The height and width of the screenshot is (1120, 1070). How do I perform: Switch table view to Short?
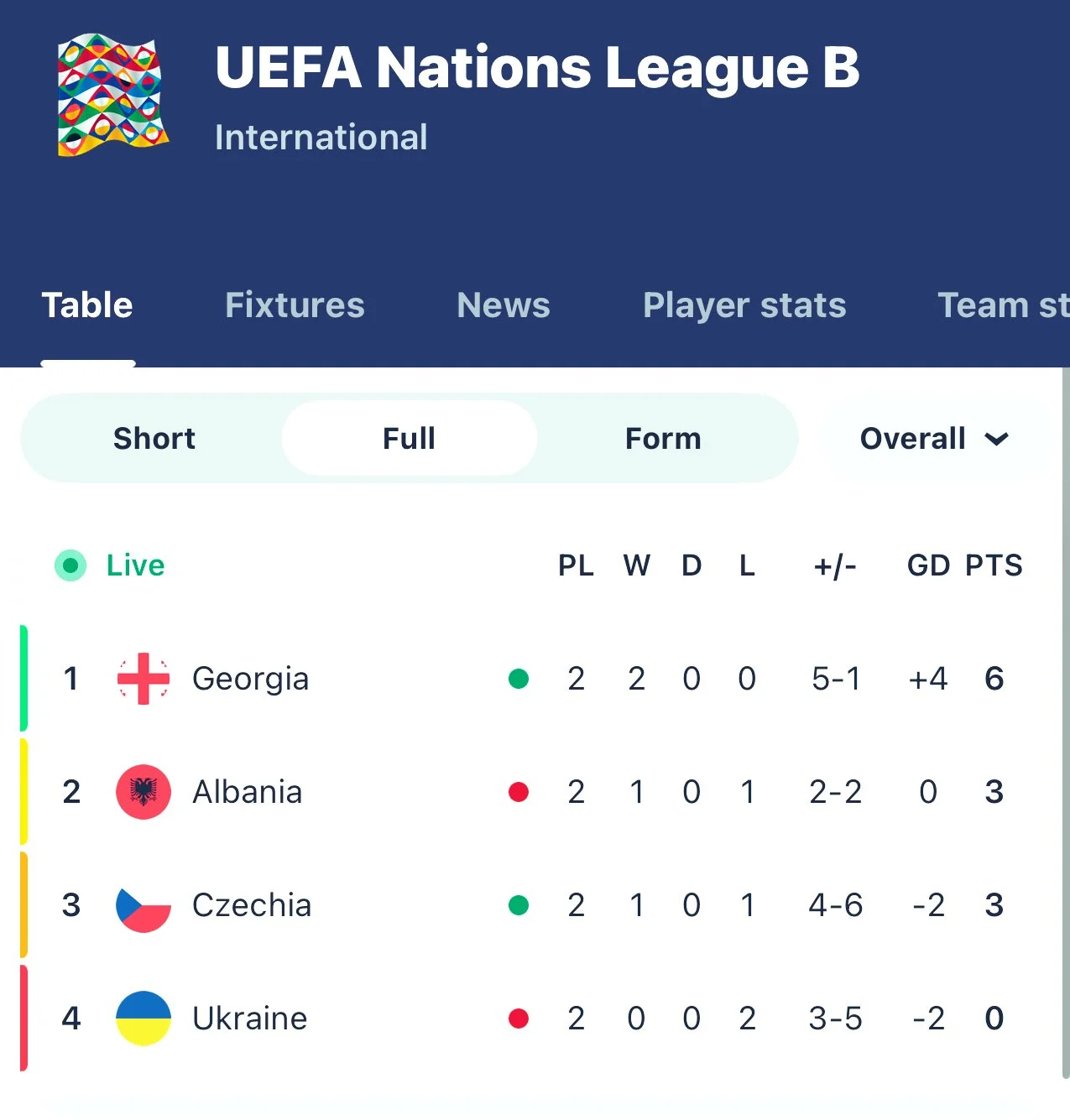(154, 439)
